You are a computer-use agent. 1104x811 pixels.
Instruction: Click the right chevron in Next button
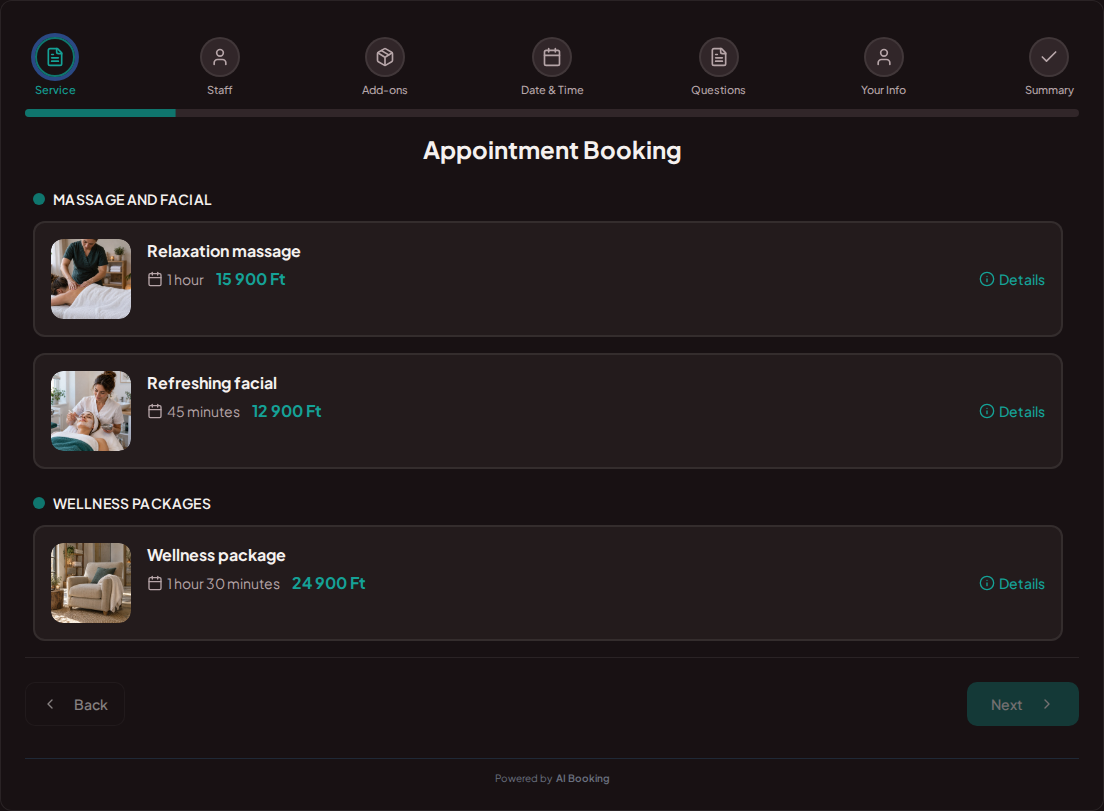click(1047, 704)
